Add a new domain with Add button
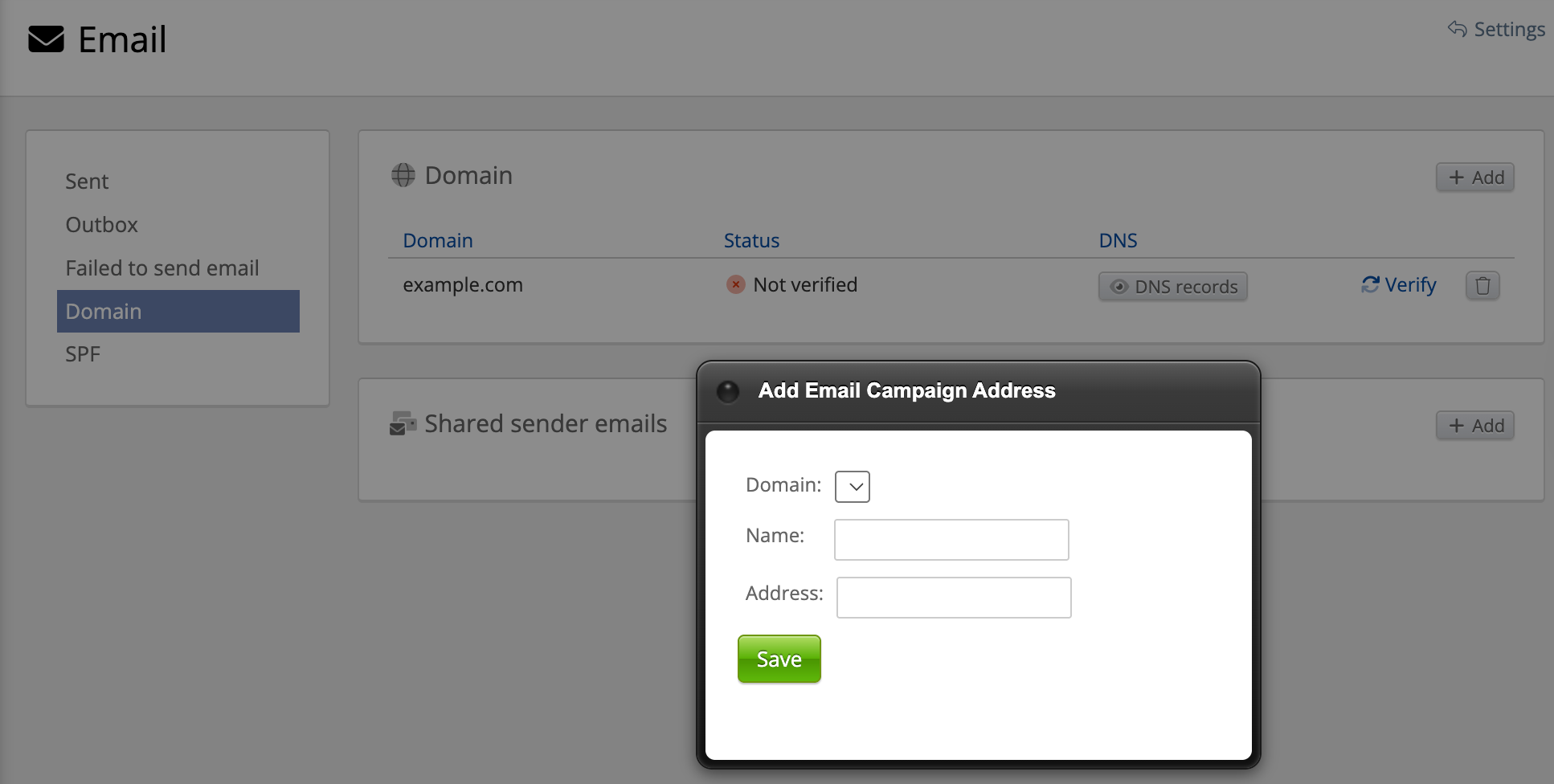 click(1474, 178)
